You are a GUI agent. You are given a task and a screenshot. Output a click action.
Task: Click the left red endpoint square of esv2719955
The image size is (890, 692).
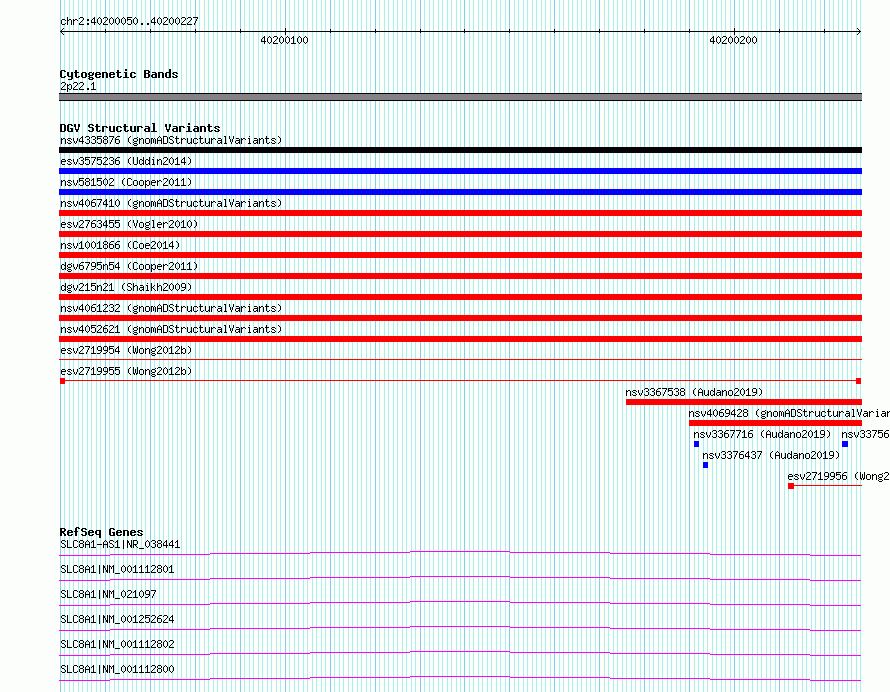click(x=62, y=381)
